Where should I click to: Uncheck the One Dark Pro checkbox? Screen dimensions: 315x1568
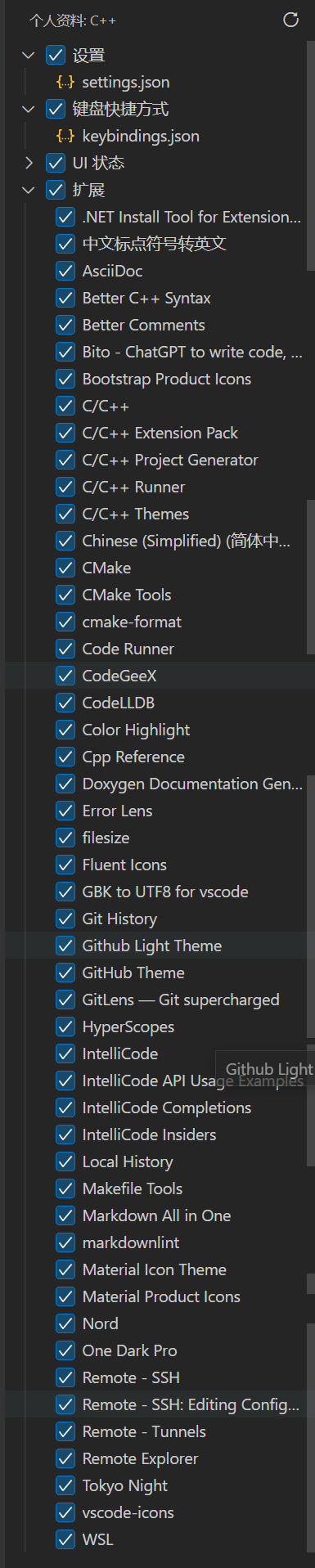[65, 1350]
